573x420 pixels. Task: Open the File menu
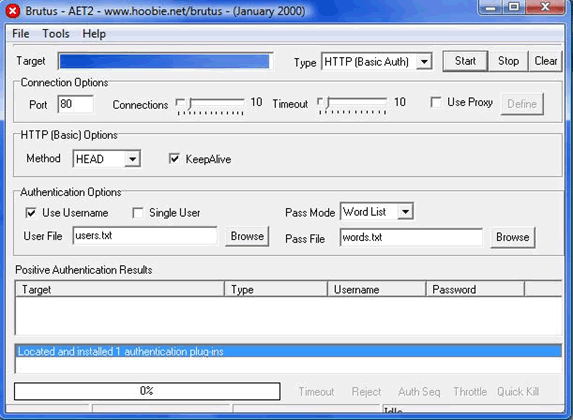click(x=20, y=34)
